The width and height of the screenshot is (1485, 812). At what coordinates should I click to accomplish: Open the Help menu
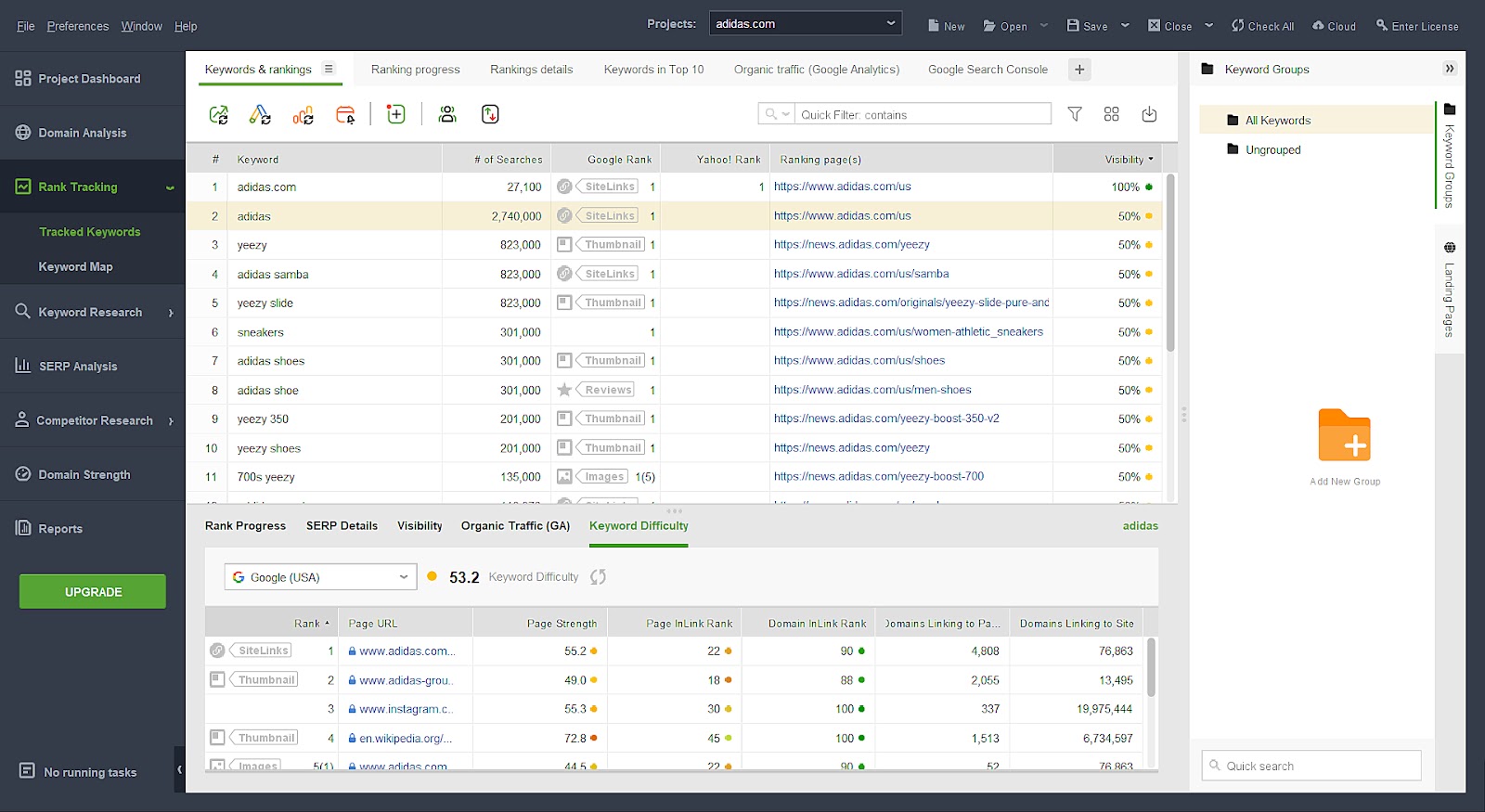(x=186, y=26)
